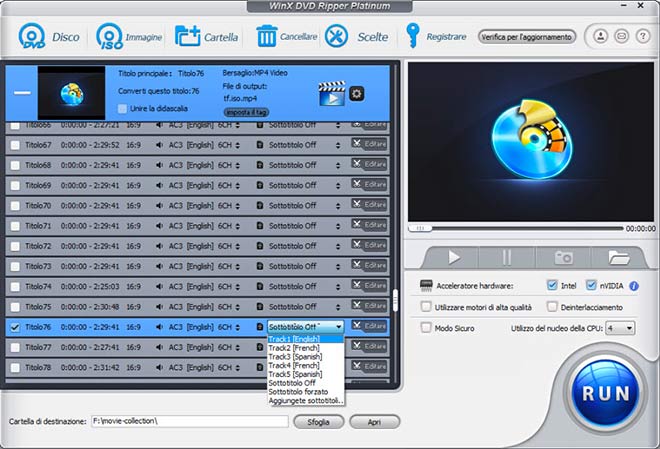Click the Registrare key icon
660x449 pixels.
click(412, 36)
